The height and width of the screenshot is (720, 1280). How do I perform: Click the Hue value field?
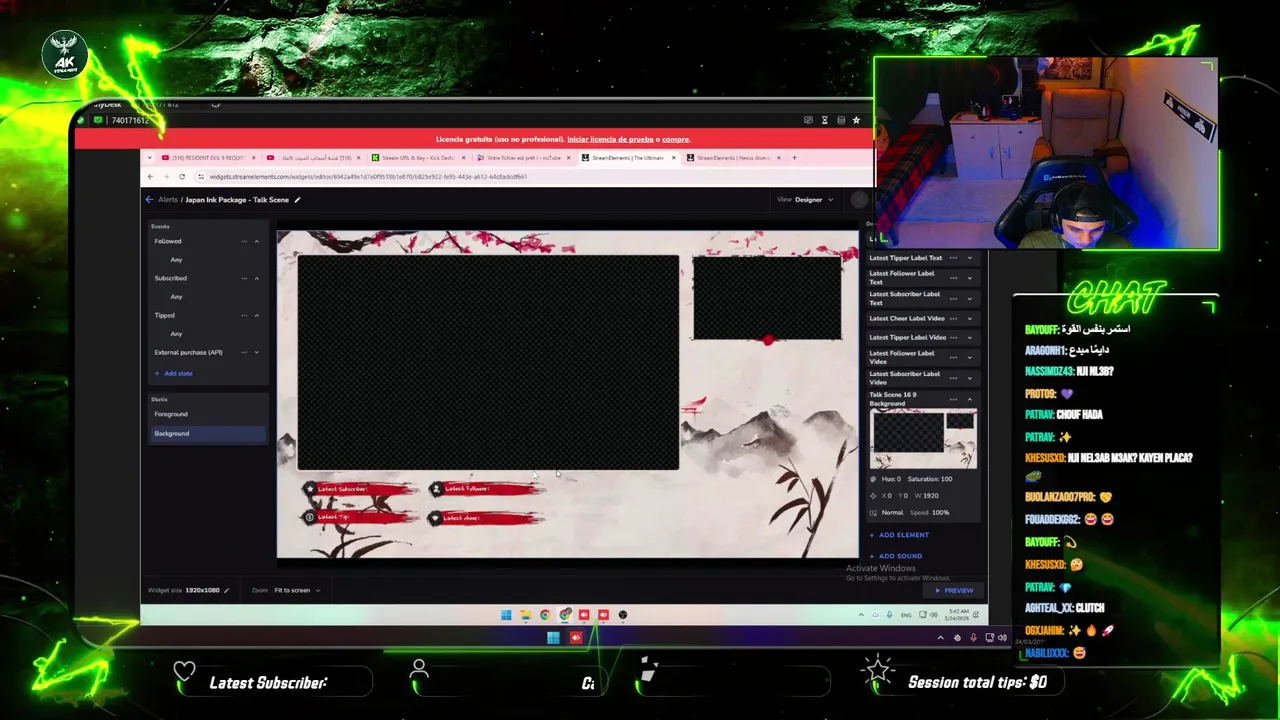[891, 479]
